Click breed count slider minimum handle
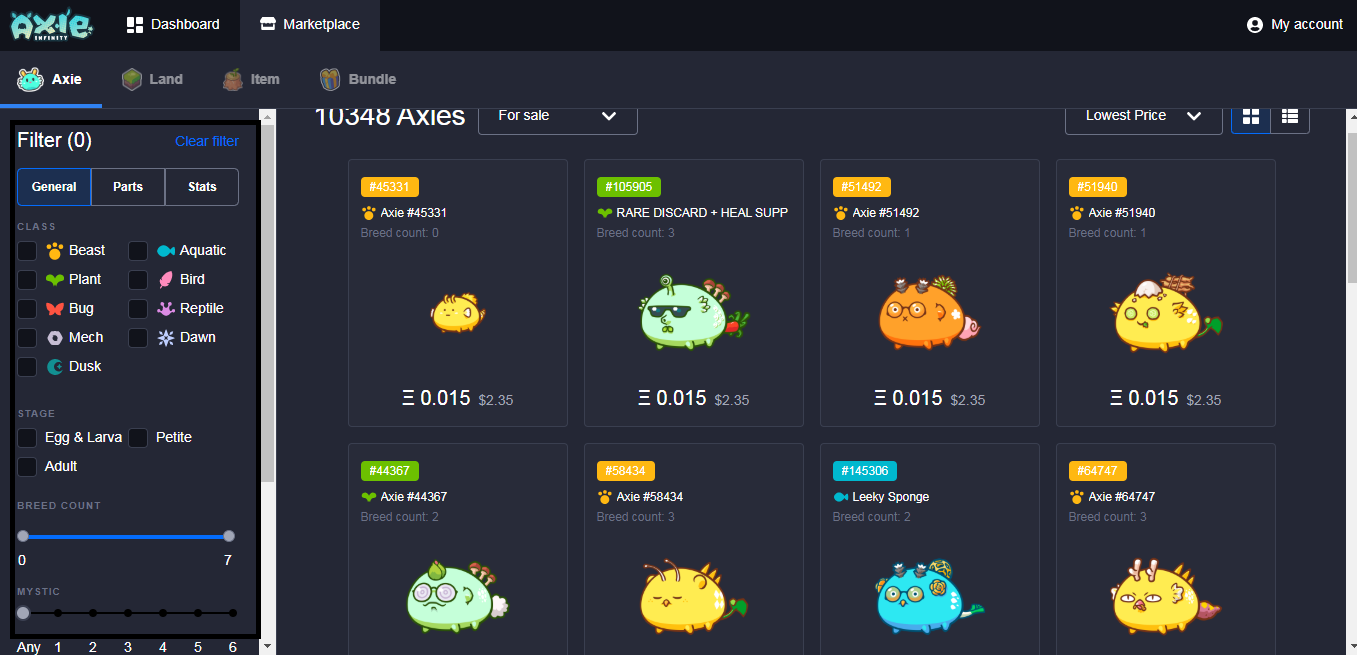This screenshot has height=655, width=1357. [23, 536]
